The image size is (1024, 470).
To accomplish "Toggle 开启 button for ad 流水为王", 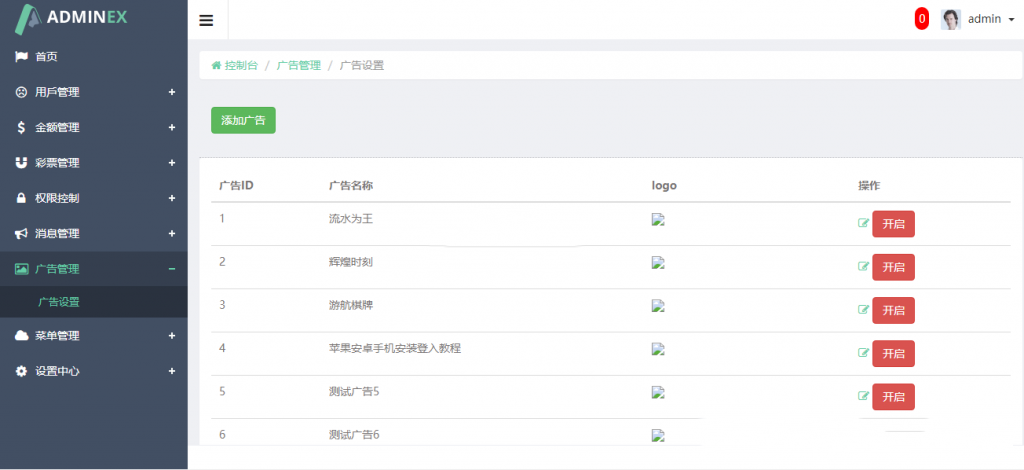I will [x=893, y=224].
